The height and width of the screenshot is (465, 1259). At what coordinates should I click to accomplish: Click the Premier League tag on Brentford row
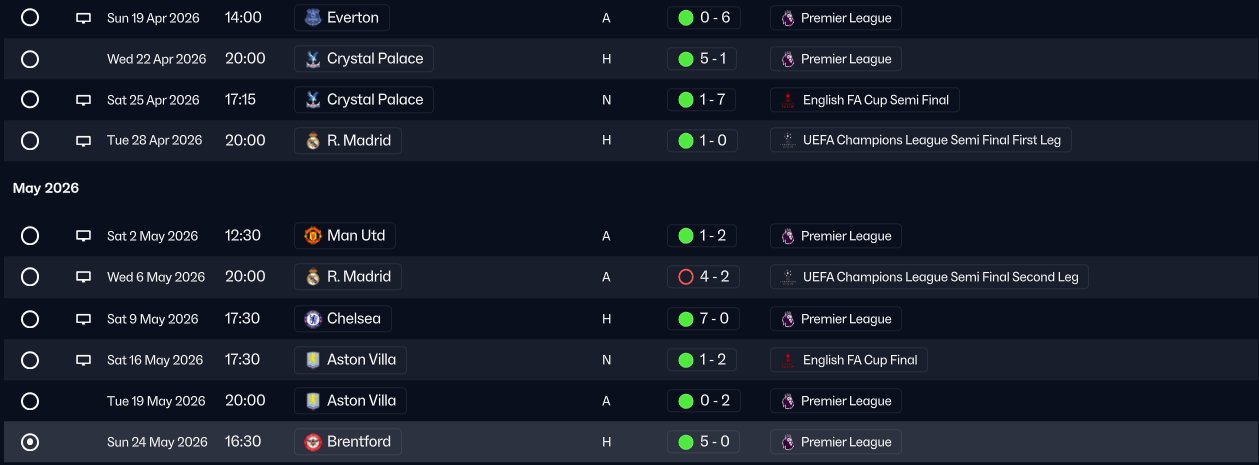[x=836, y=442]
